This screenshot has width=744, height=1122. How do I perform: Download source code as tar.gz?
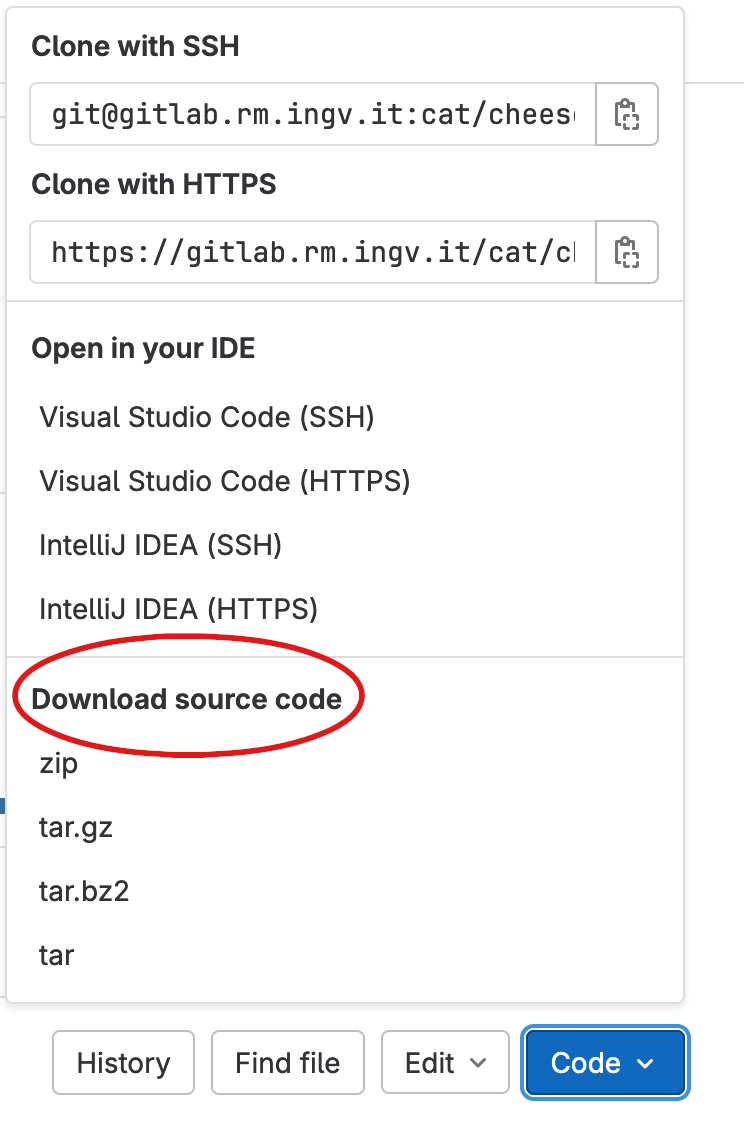(76, 828)
